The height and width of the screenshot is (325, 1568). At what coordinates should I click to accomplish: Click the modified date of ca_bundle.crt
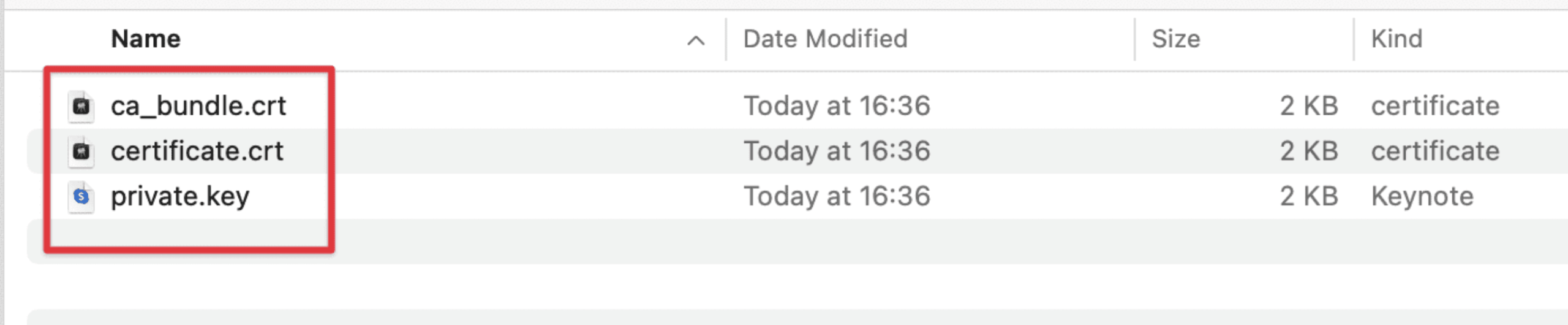tap(837, 106)
